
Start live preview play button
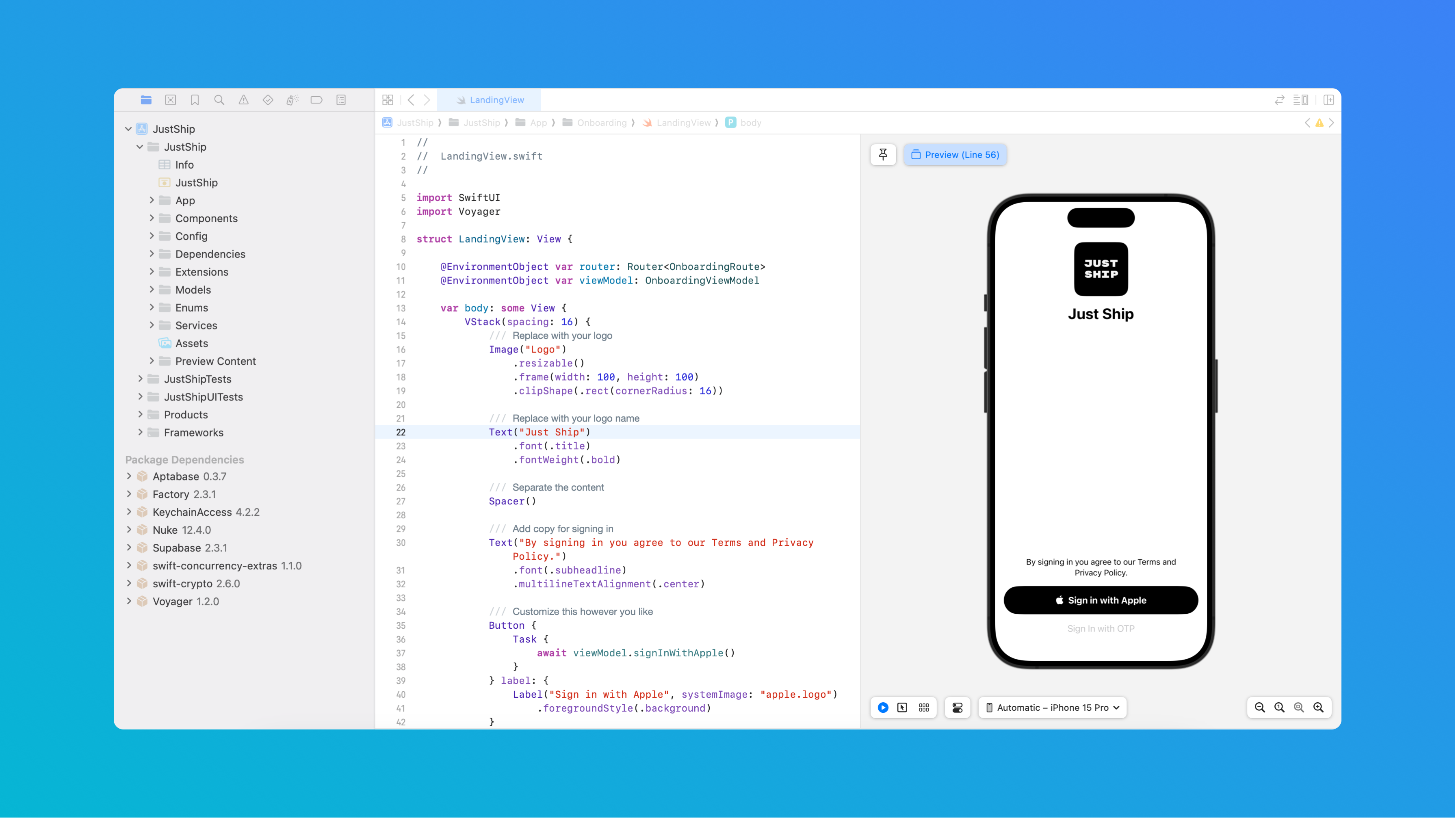883,707
